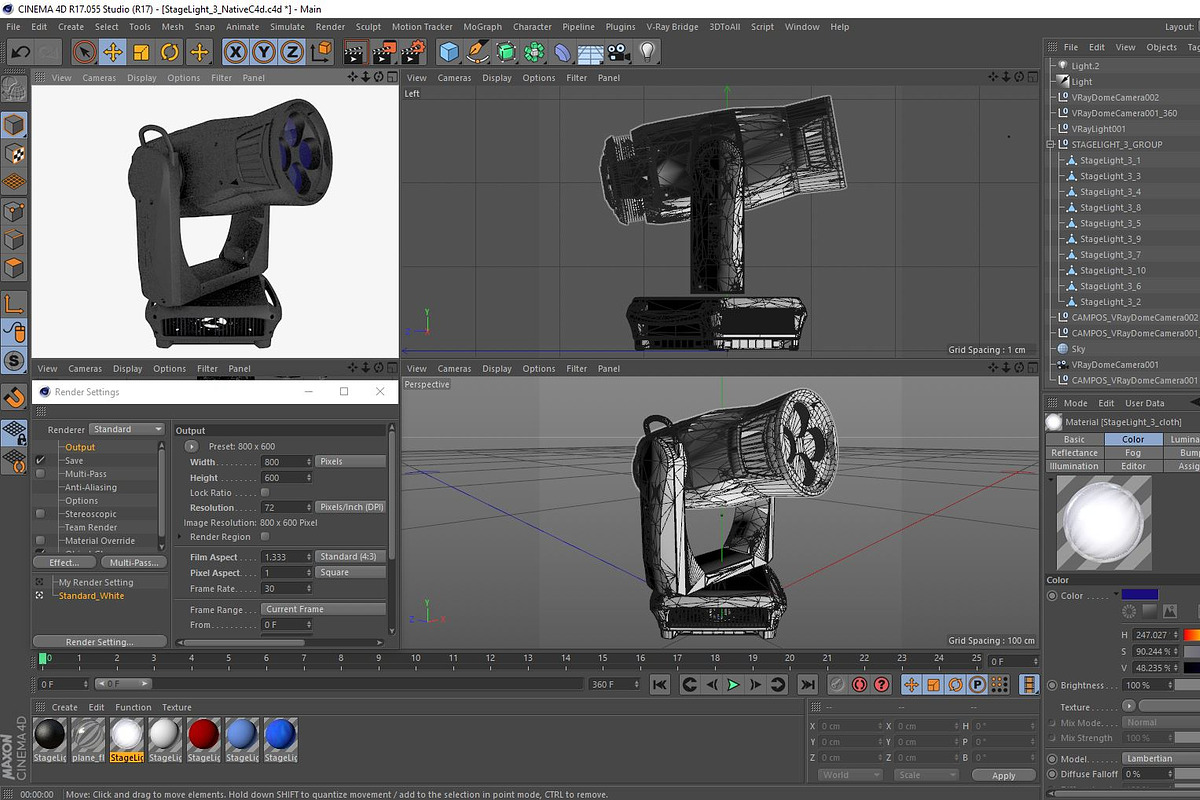
Task: Toggle the Z axis lock
Action: (291, 51)
